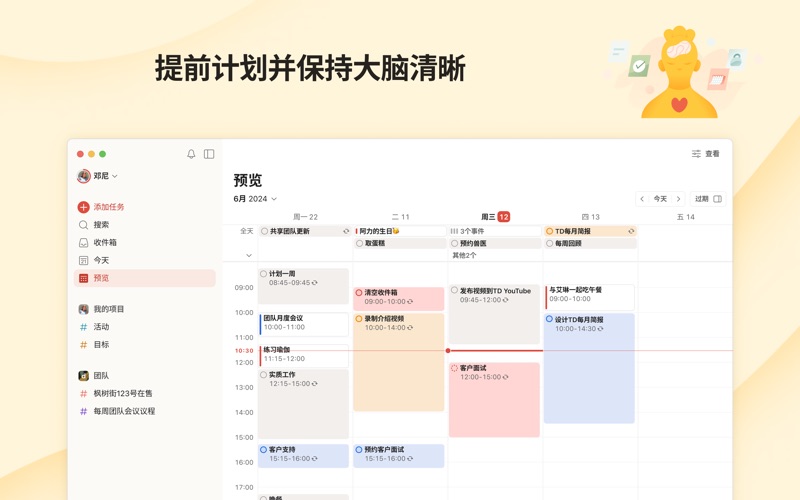
Task: Complete 清空收件箱 task circle
Action: [359, 293]
